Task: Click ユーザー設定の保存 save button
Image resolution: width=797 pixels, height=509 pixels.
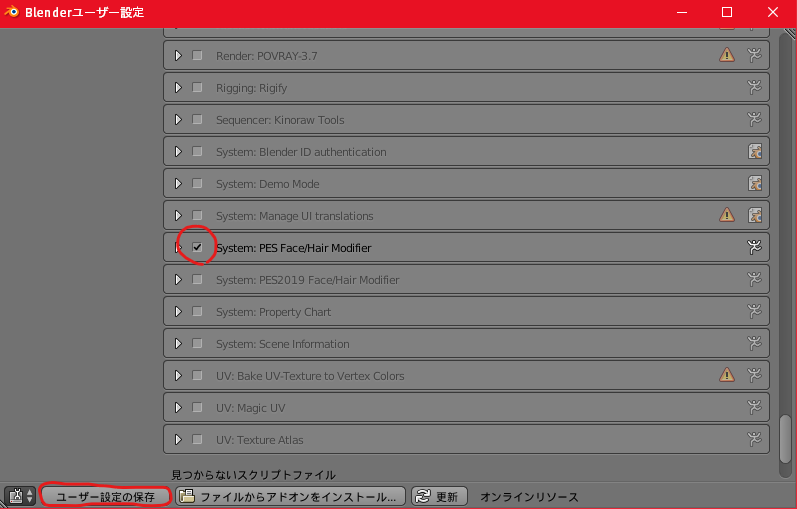Action: tap(106, 496)
